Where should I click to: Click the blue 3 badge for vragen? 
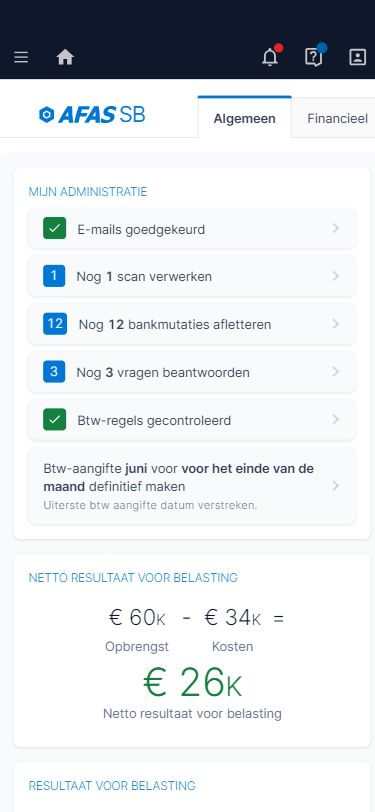pyautogui.click(x=54, y=372)
